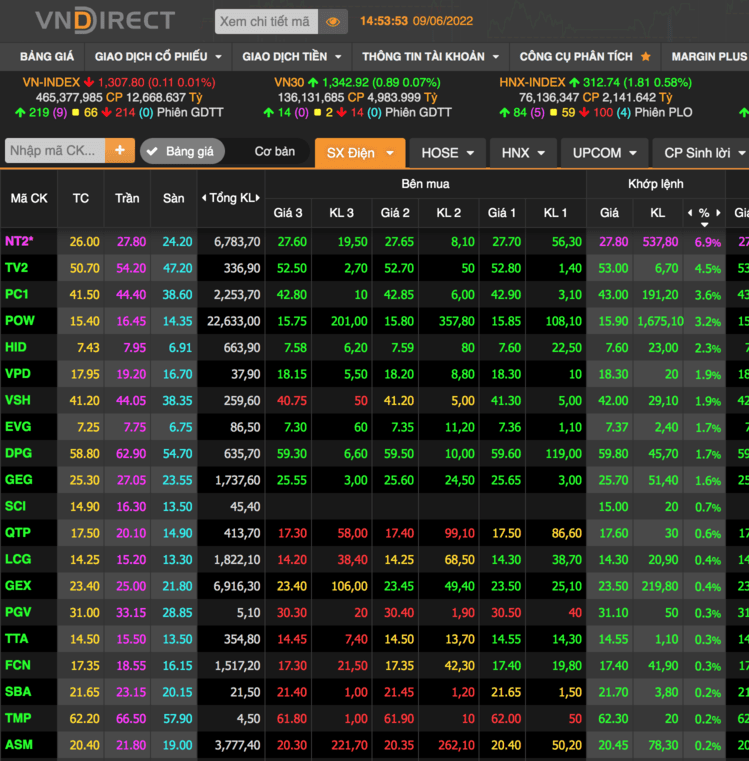
Task: Toggle the Bảng giá view option
Action: pos(180,152)
